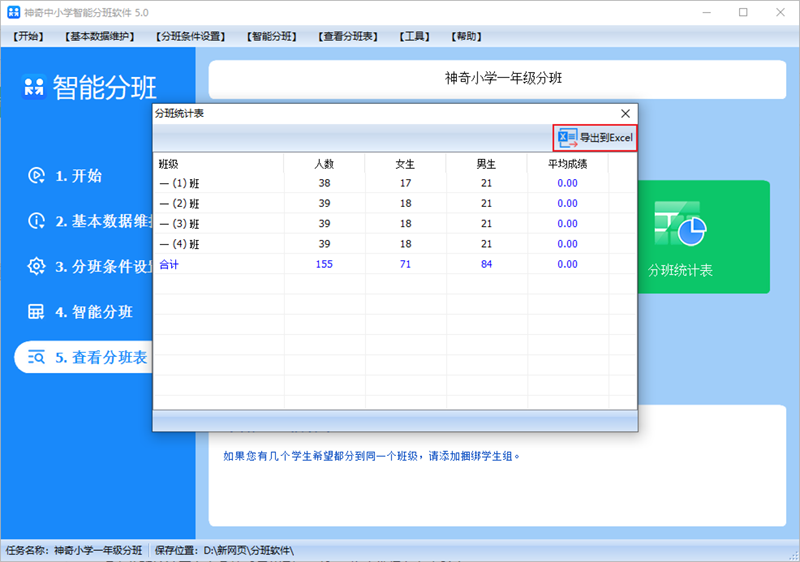The height and width of the screenshot is (562, 800).
Task: Click the gear icon beside 分班条件设置
Action: click(36, 266)
